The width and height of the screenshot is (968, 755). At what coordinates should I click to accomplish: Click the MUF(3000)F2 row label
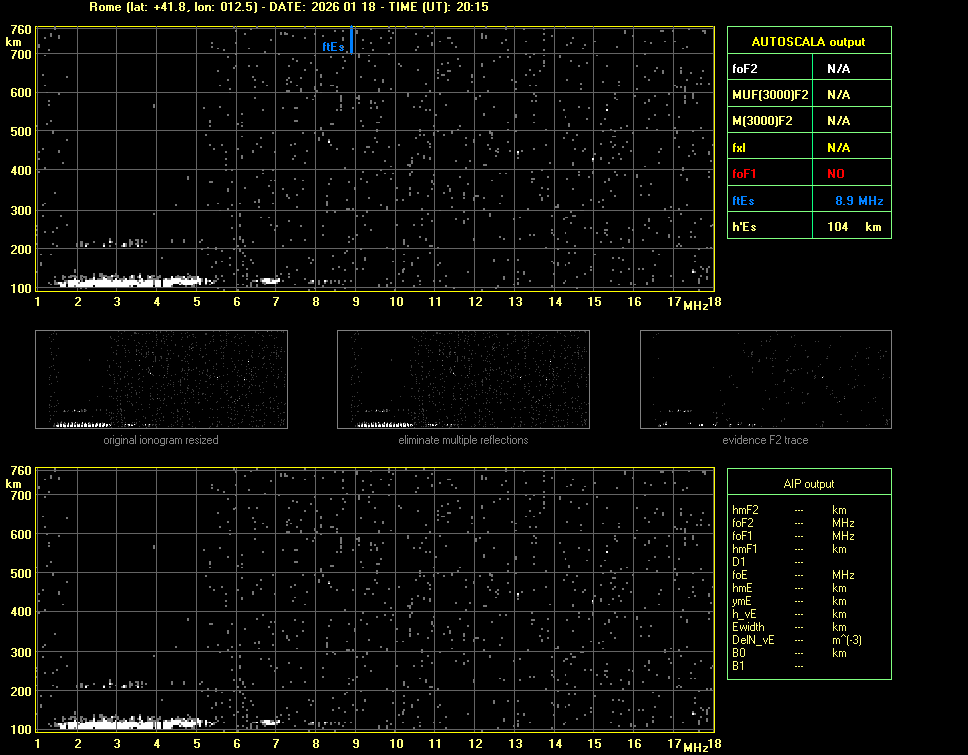coord(770,95)
